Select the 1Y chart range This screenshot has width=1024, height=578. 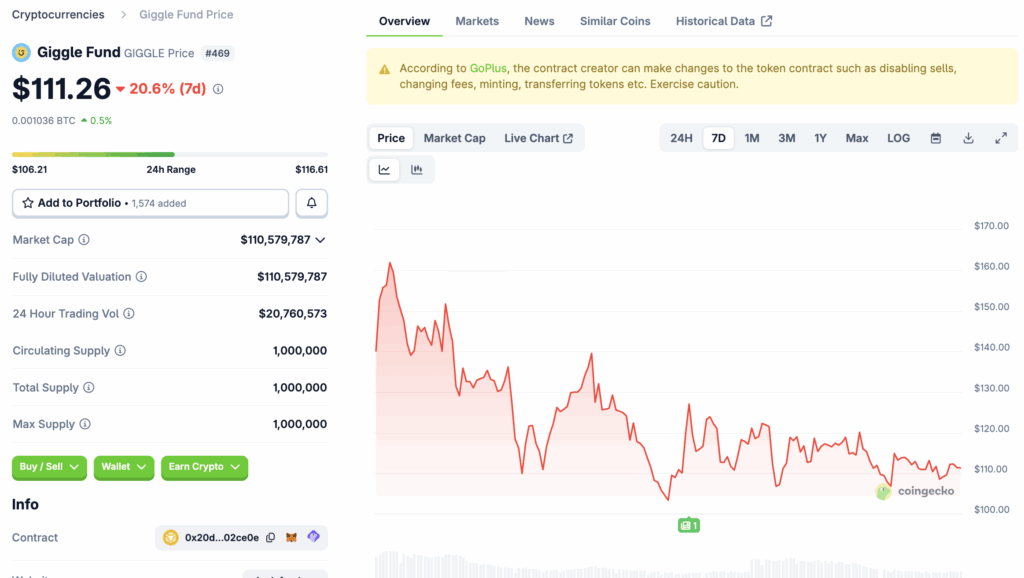[820, 138]
